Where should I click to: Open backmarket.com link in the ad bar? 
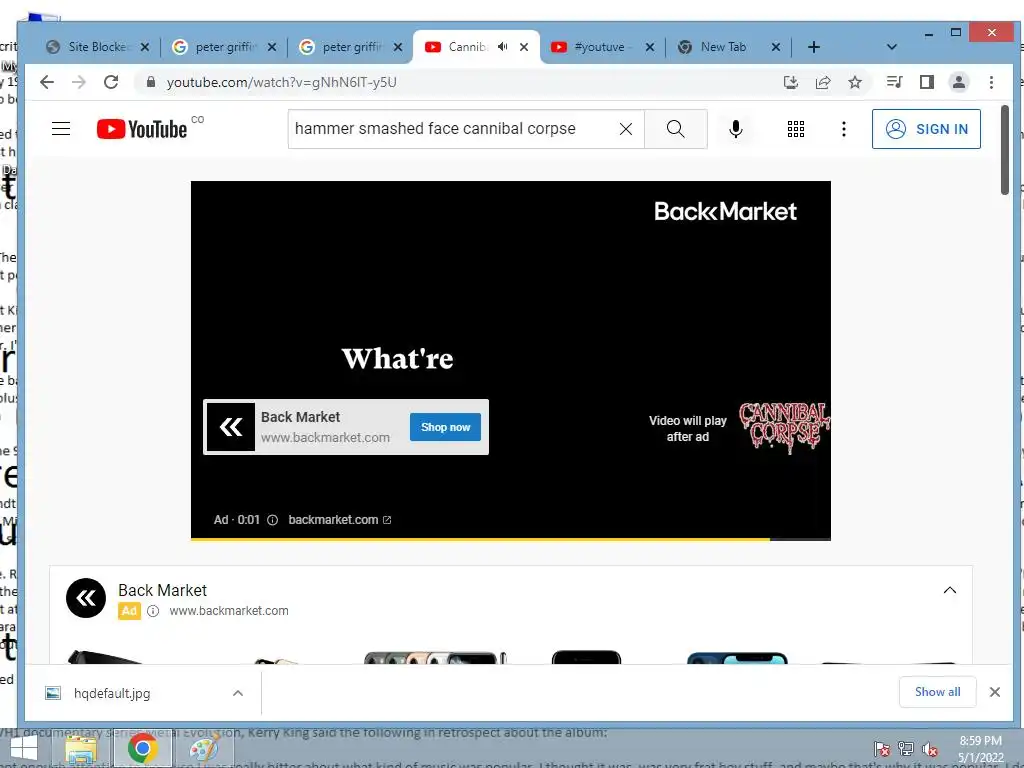point(340,520)
